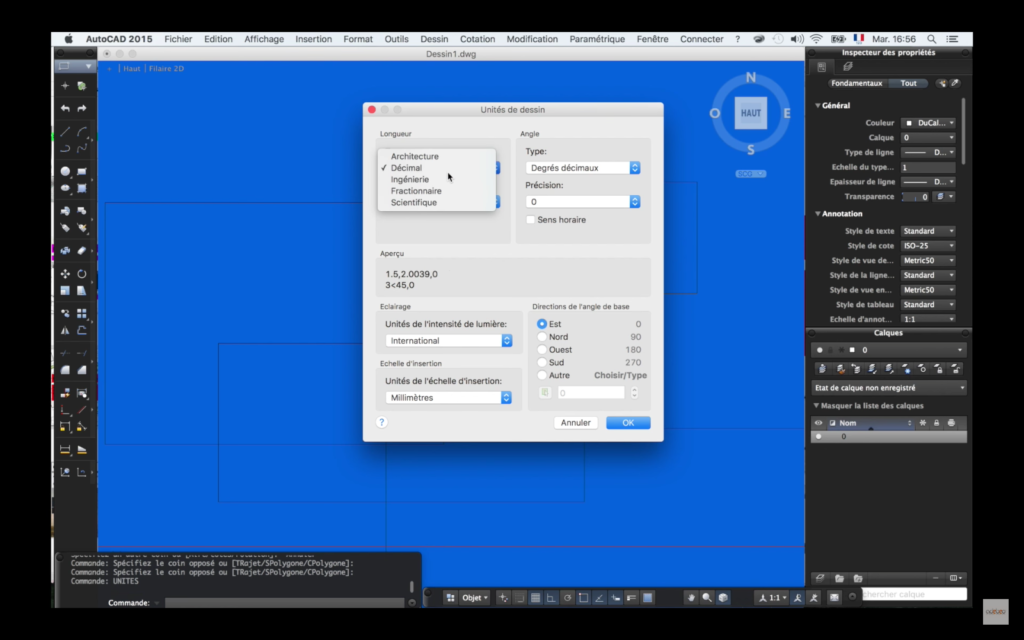Click the 3D orbit cube icon in the status bar
The width and height of the screenshot is (1024, 640).
point(721,597)
